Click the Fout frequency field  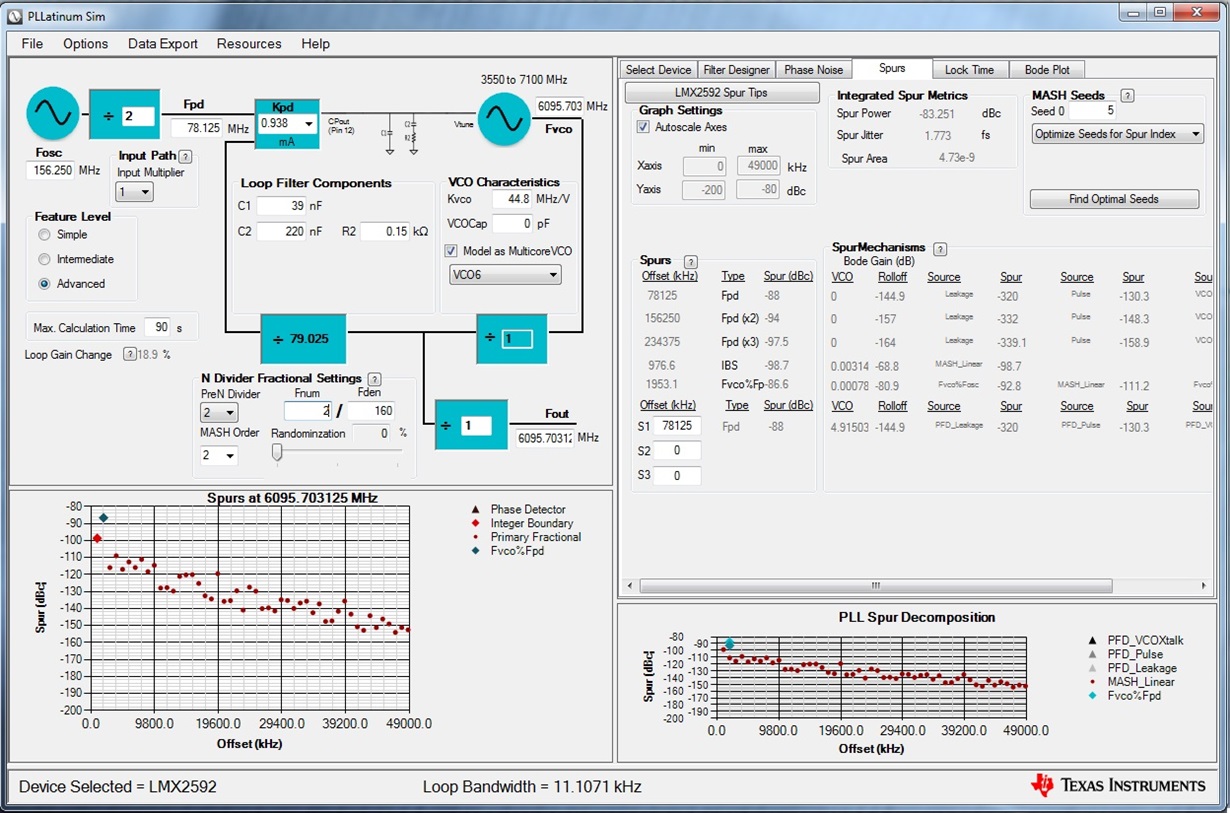click(x=544, y=437)
